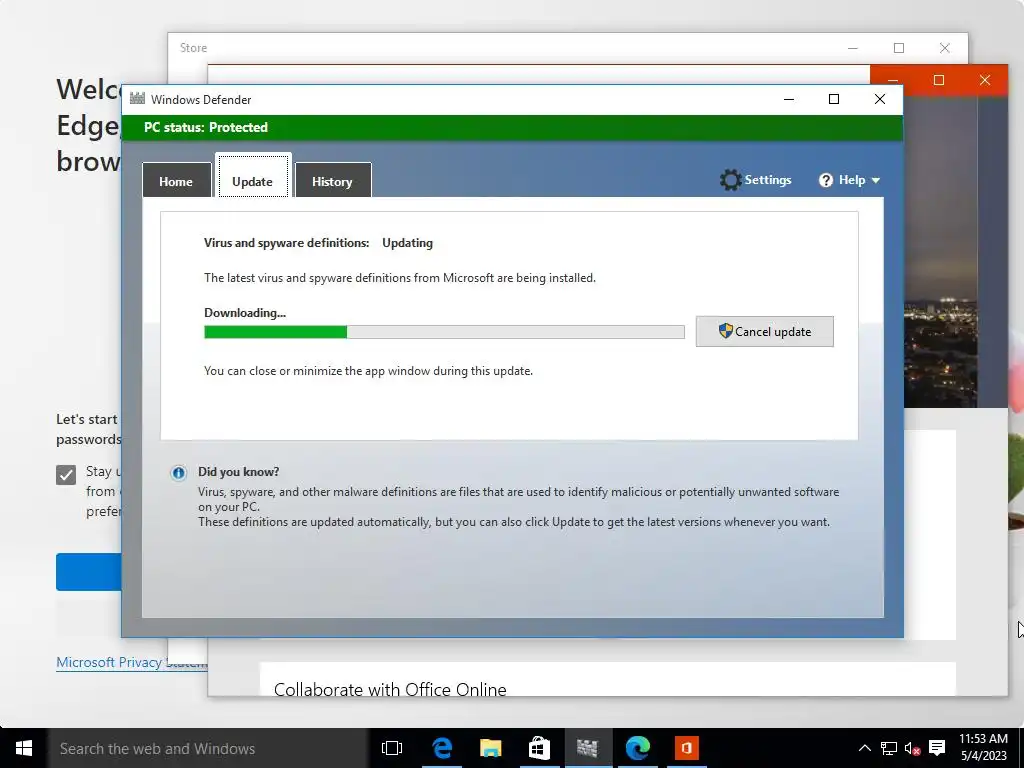Click the Did you know info icon
The image size is (1024, 768).
tap(178, 473)
